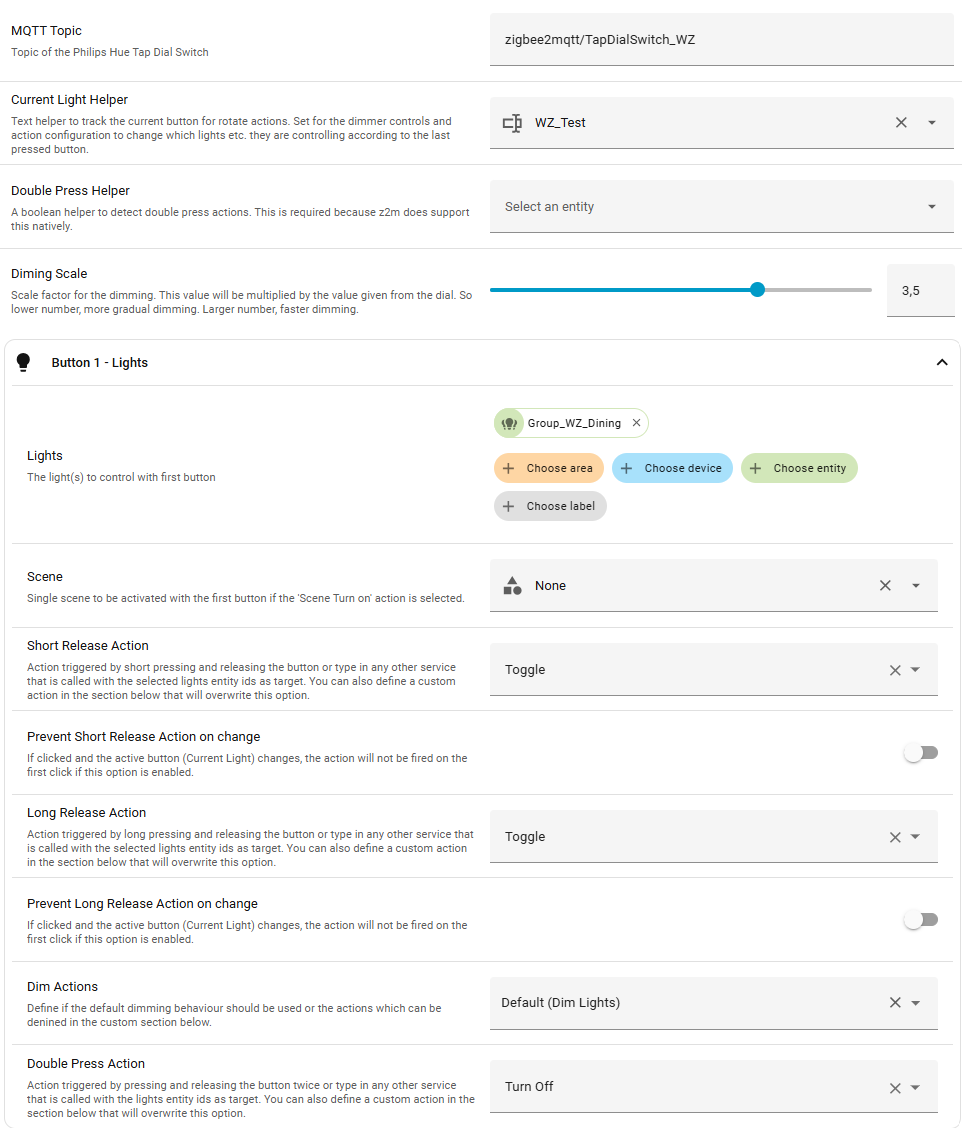
Task: Clear the Double Press Action value
Action: [x=895, y=1088]
